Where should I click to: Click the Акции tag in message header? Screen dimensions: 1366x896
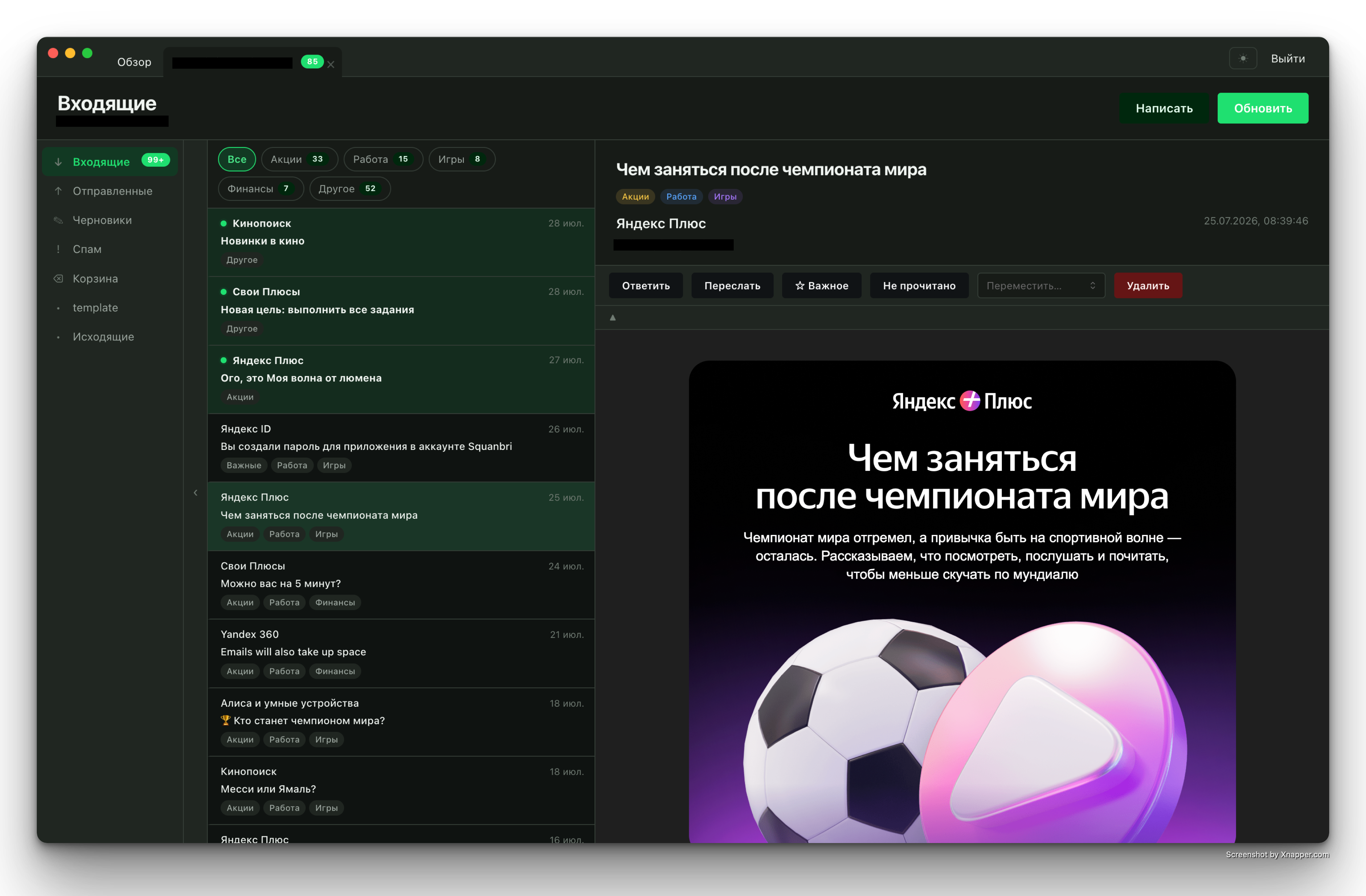click(x=636, y=197)
